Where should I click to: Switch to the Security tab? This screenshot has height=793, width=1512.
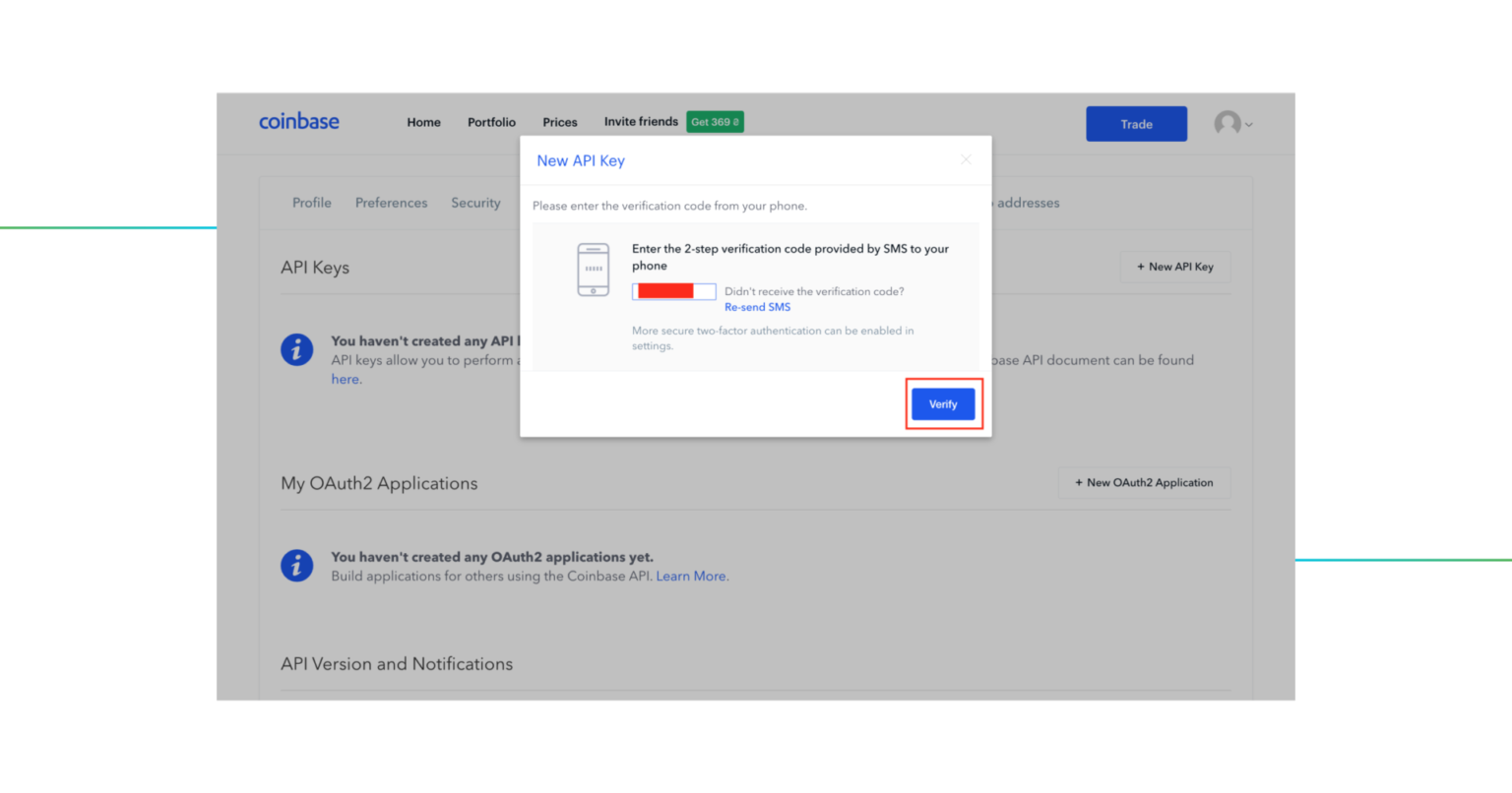coord(475,203)
